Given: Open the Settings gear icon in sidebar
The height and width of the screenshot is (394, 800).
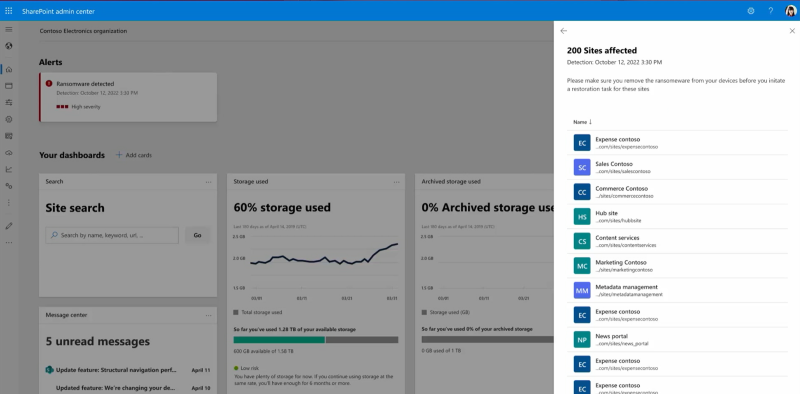Looking at the screenshot, I should point(9,119).
